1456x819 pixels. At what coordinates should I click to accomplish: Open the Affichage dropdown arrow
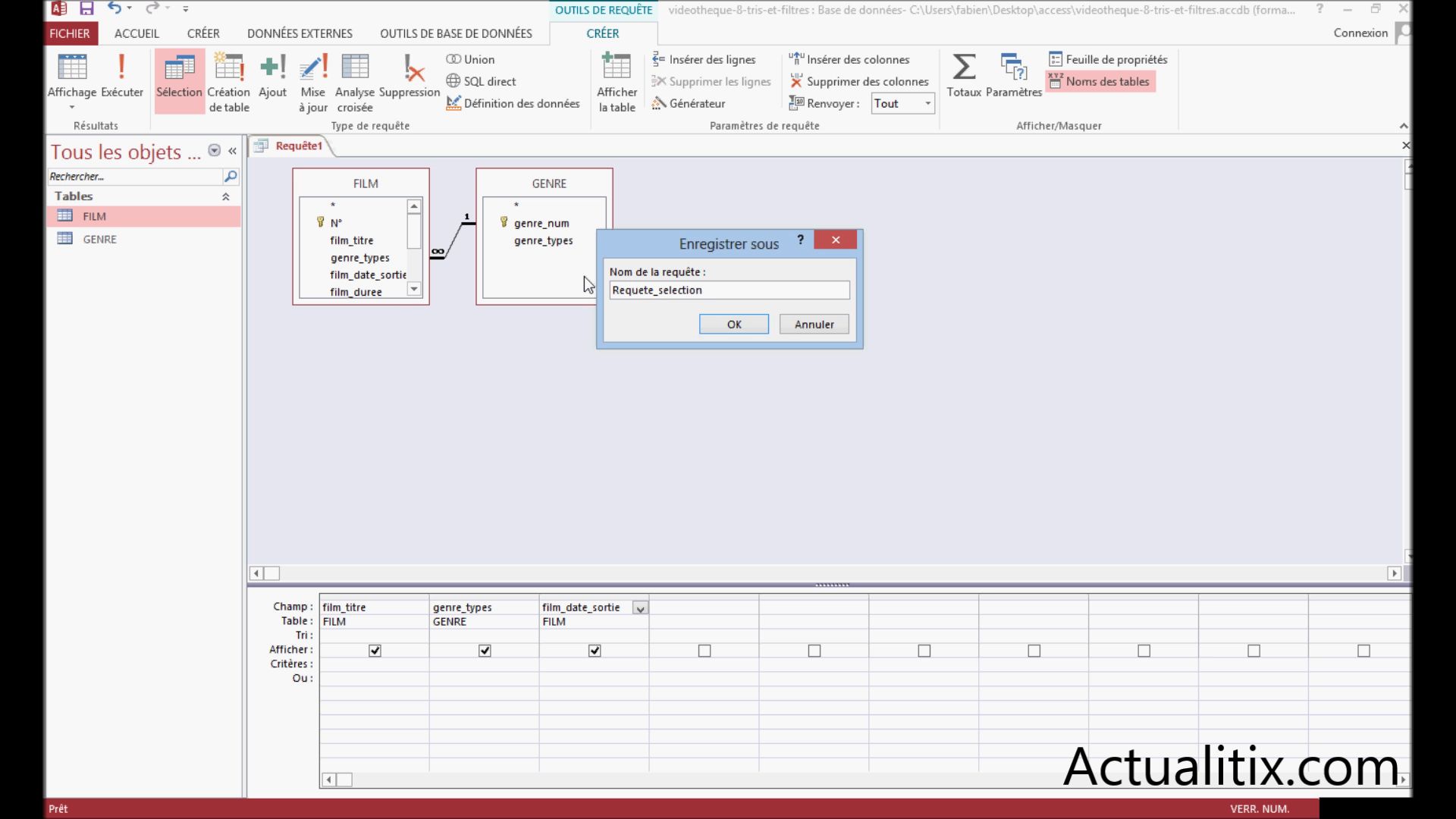pos(72,108)
